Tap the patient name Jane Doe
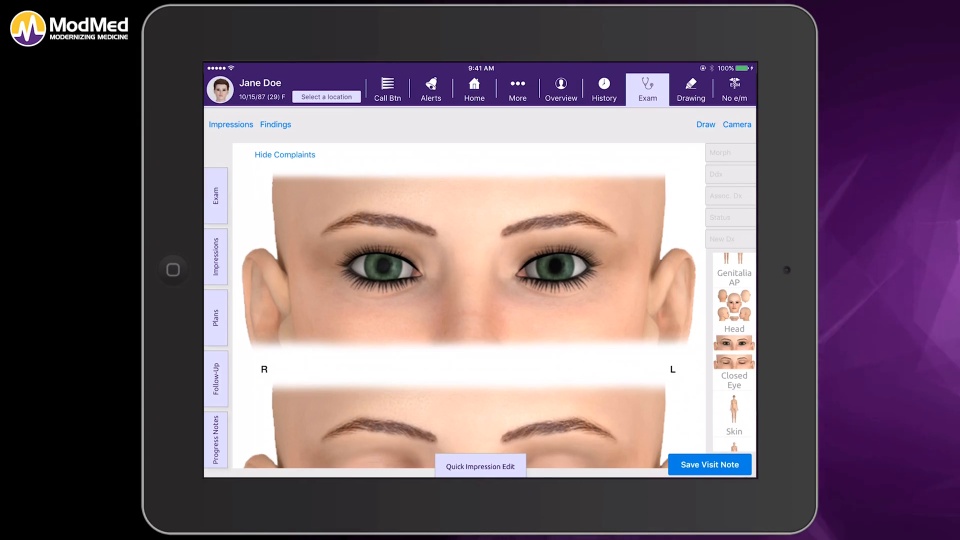Viewport: 960px width, 540px height. pos(260,83)
